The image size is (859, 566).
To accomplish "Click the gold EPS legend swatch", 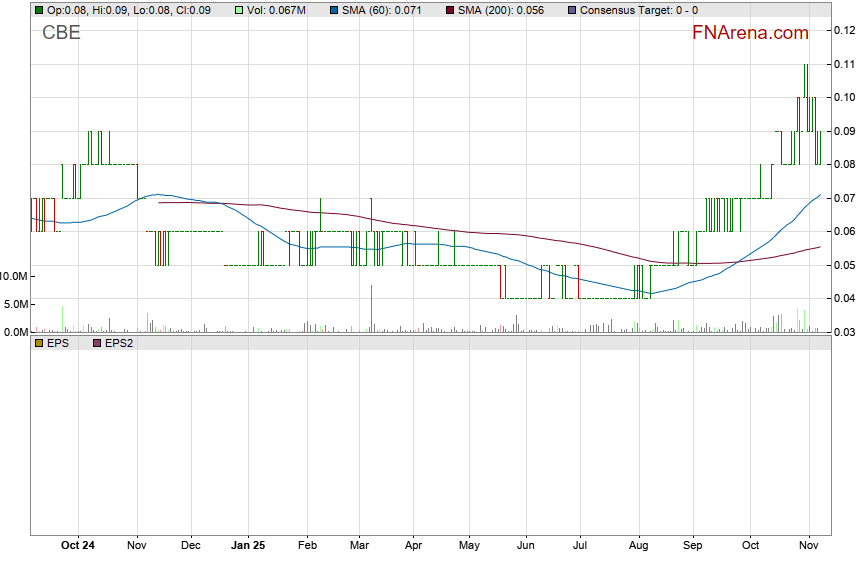I will [x=39, y=343].
